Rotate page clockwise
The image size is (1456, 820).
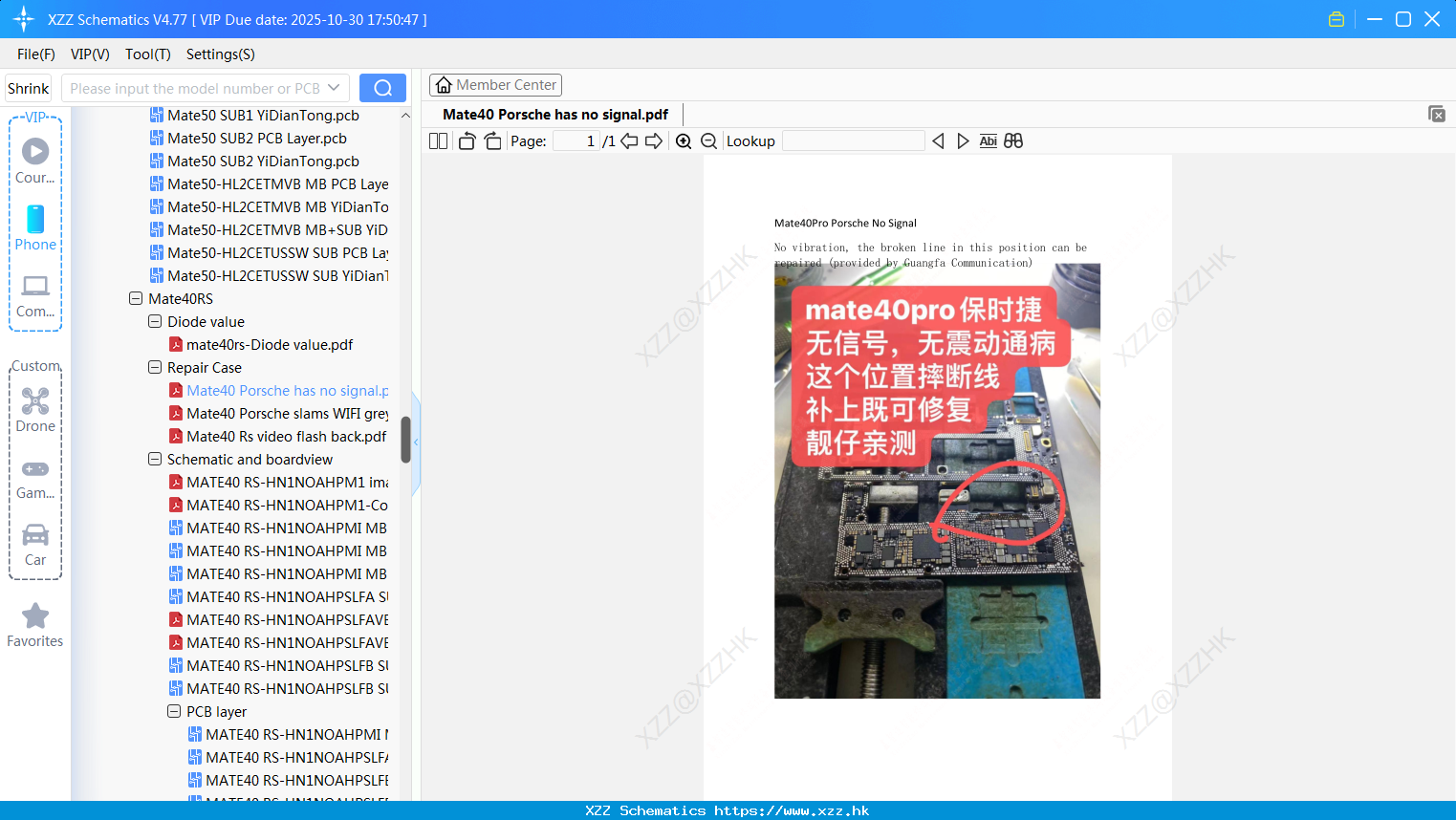[x=492, y=141]
